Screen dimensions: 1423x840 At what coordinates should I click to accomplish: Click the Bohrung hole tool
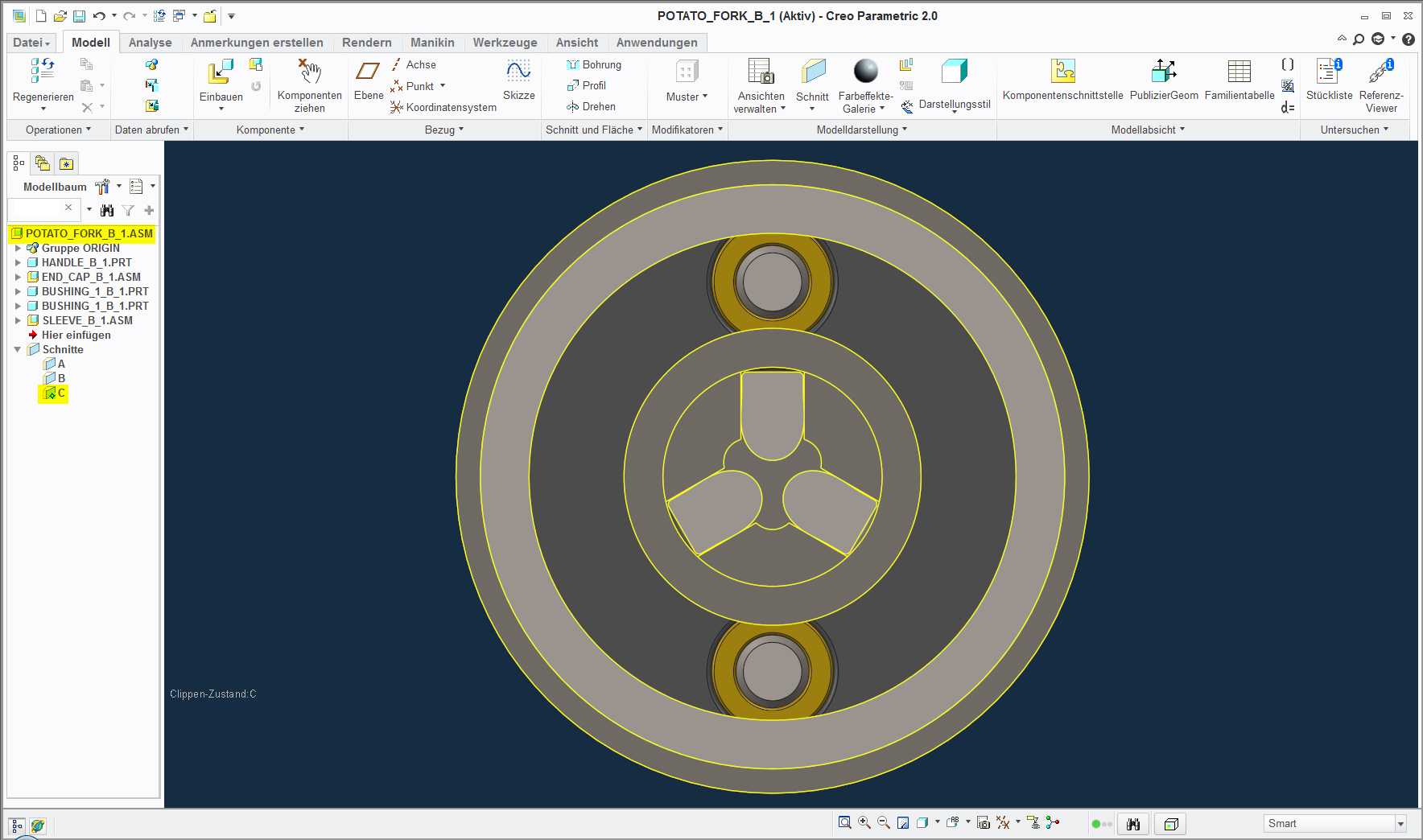coord(593,64)
